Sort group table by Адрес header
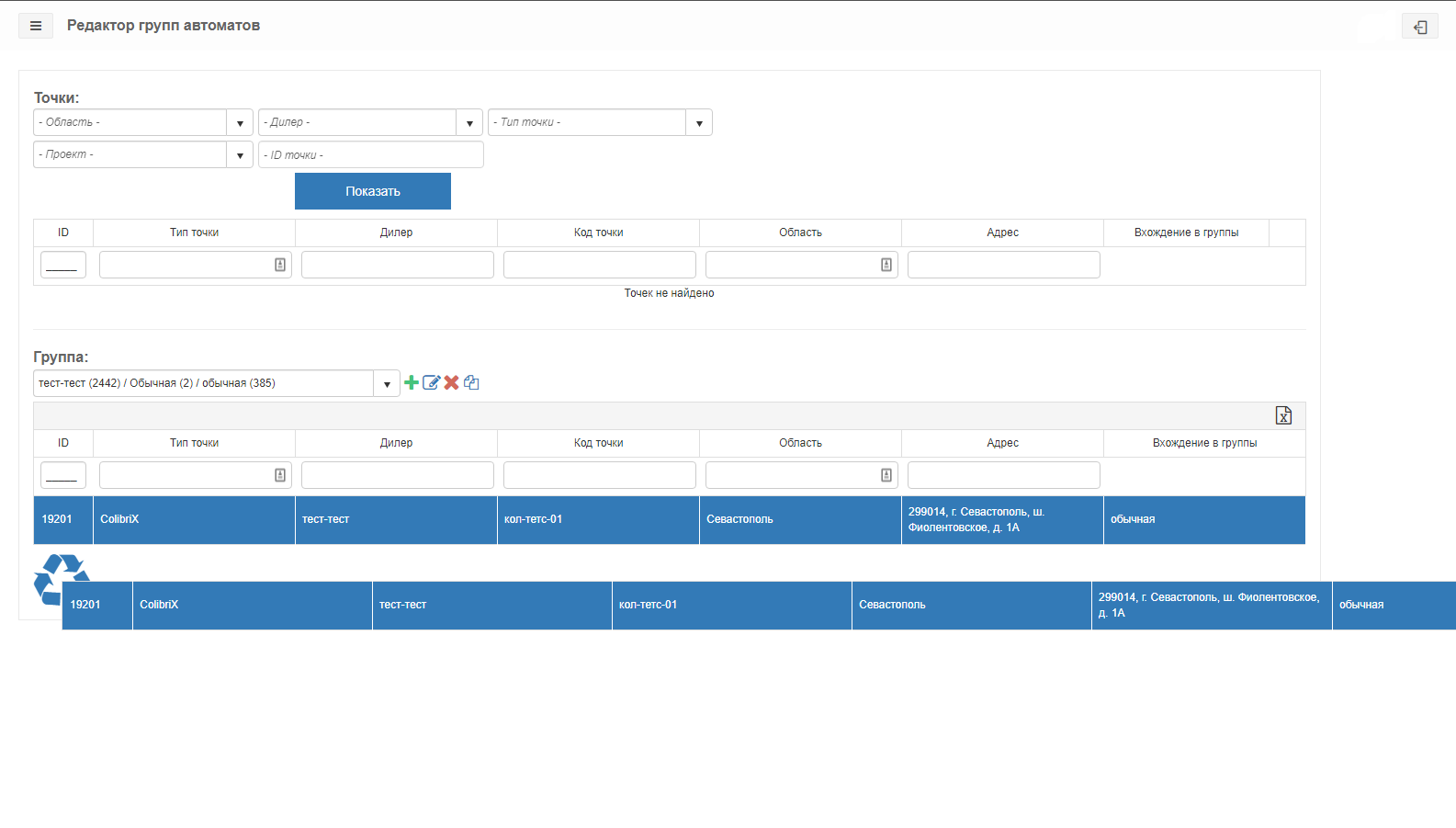Screen dimensions: 1456x828 click(x=1003, y=443)
